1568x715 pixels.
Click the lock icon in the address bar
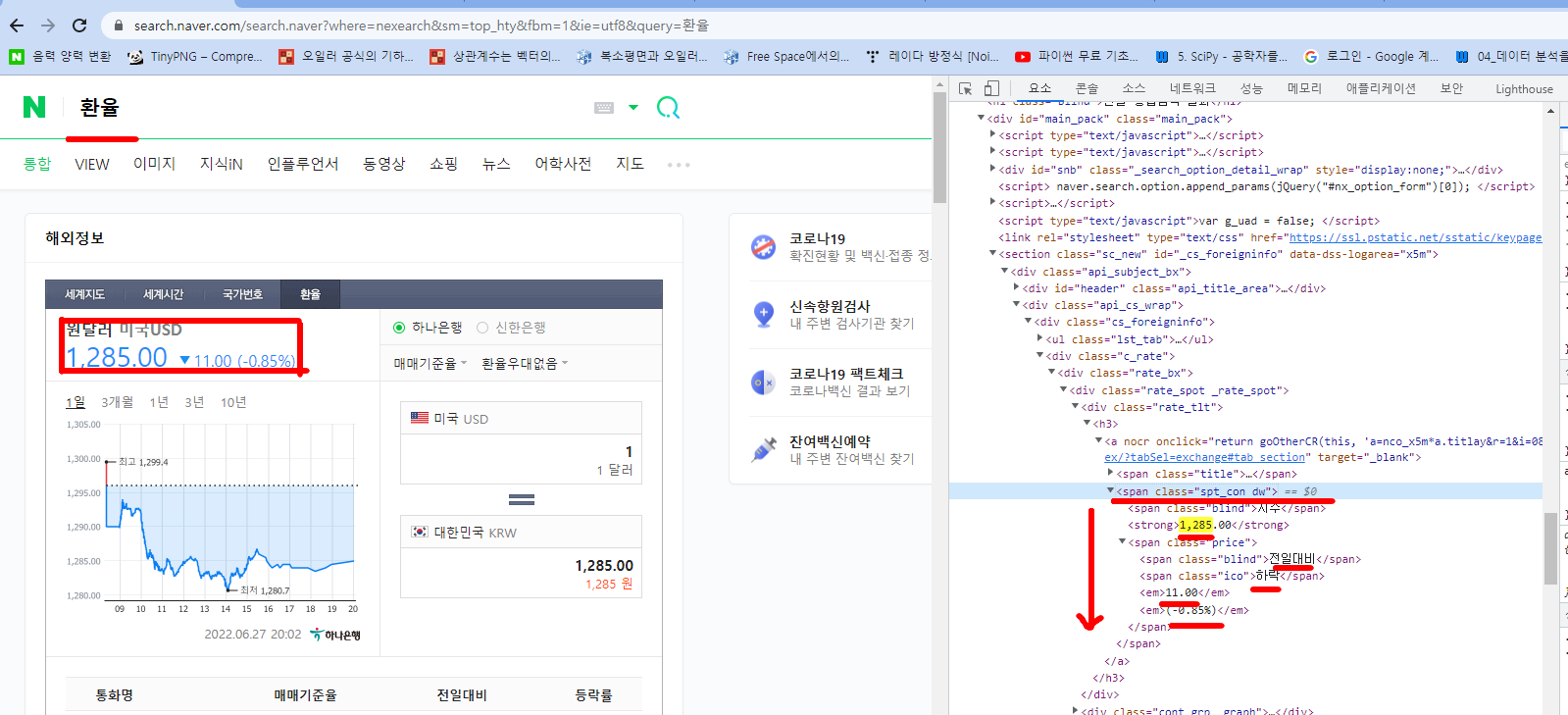pos(118,26)
